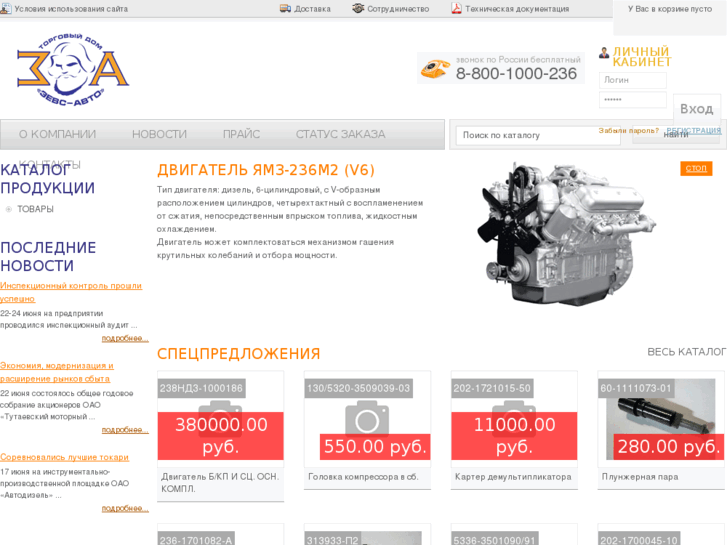
Task: Open Двигатель Б/КП И СЦ. ОСН. КОМПЛ. product
Action: tap(220, 482)
